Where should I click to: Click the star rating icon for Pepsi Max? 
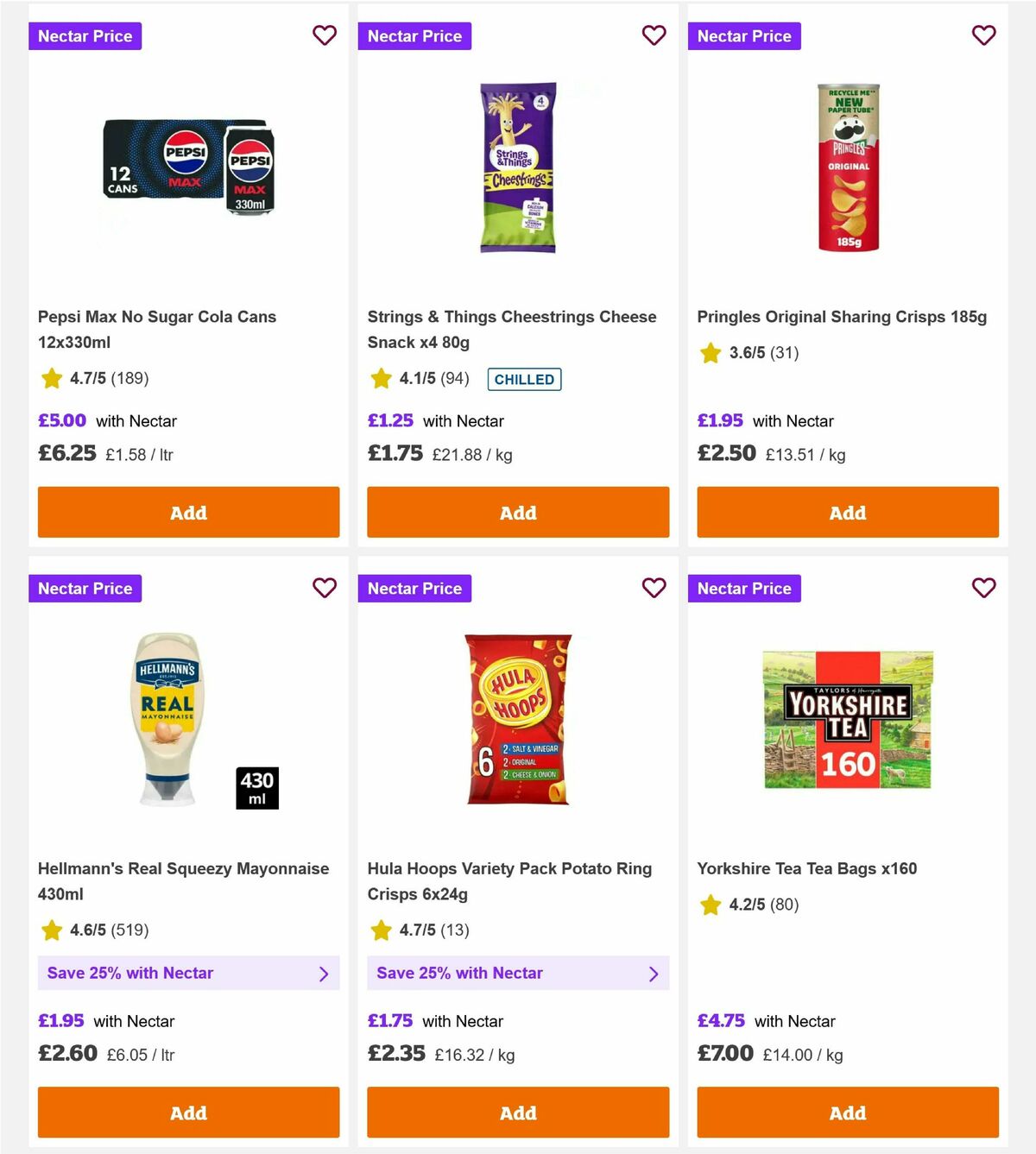[x=50, y=378]
